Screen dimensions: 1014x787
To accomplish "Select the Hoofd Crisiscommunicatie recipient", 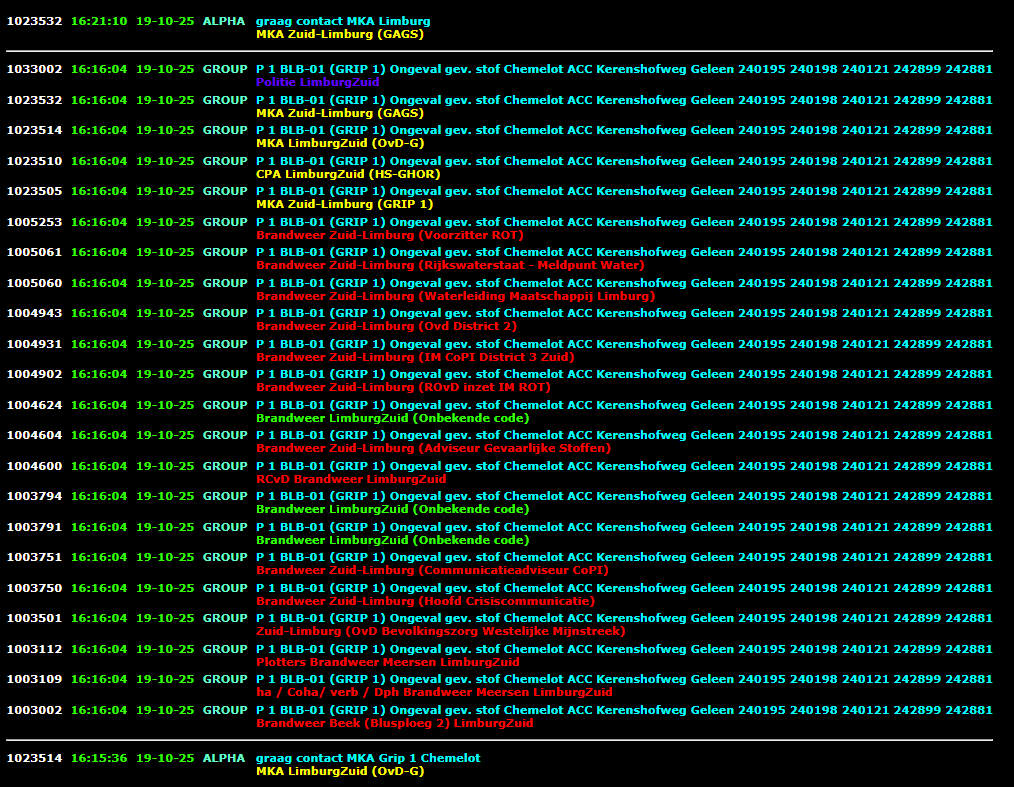I will (x=425, y=601).
